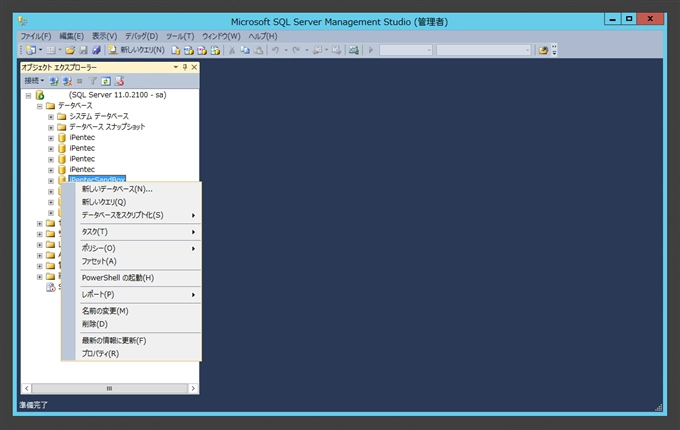680x430 pixels.
Task: Click the Analysis Services MDX Query icon
Action: tap(189, 50)
